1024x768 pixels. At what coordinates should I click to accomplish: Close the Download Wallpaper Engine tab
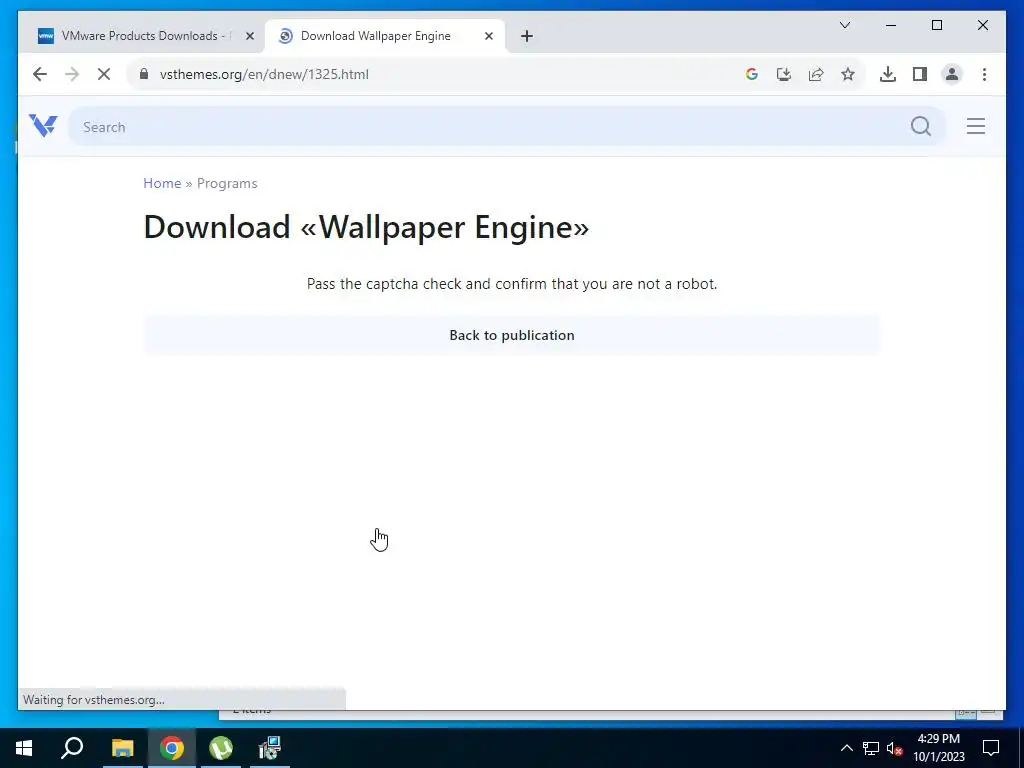[488, 36]
